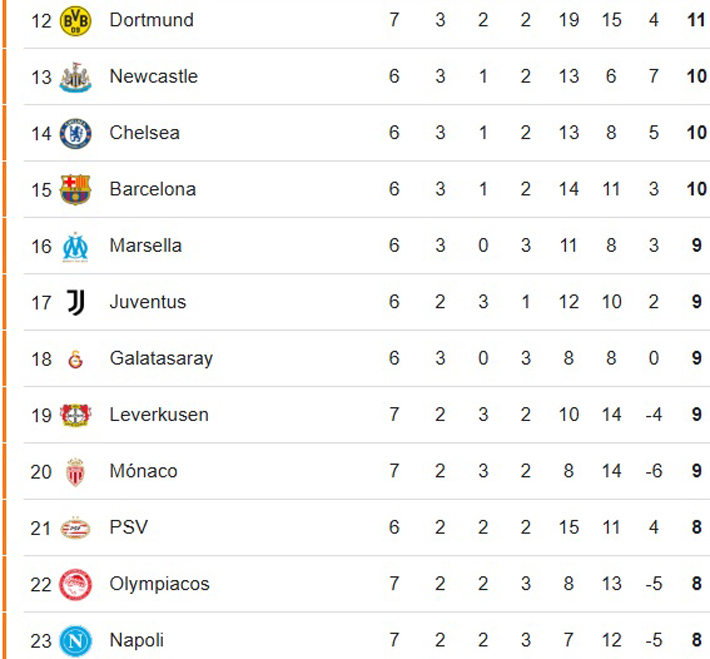Viewport: 710px width, 659px height.
Task: Click the Napoli club logo
Action: [75, 640]
